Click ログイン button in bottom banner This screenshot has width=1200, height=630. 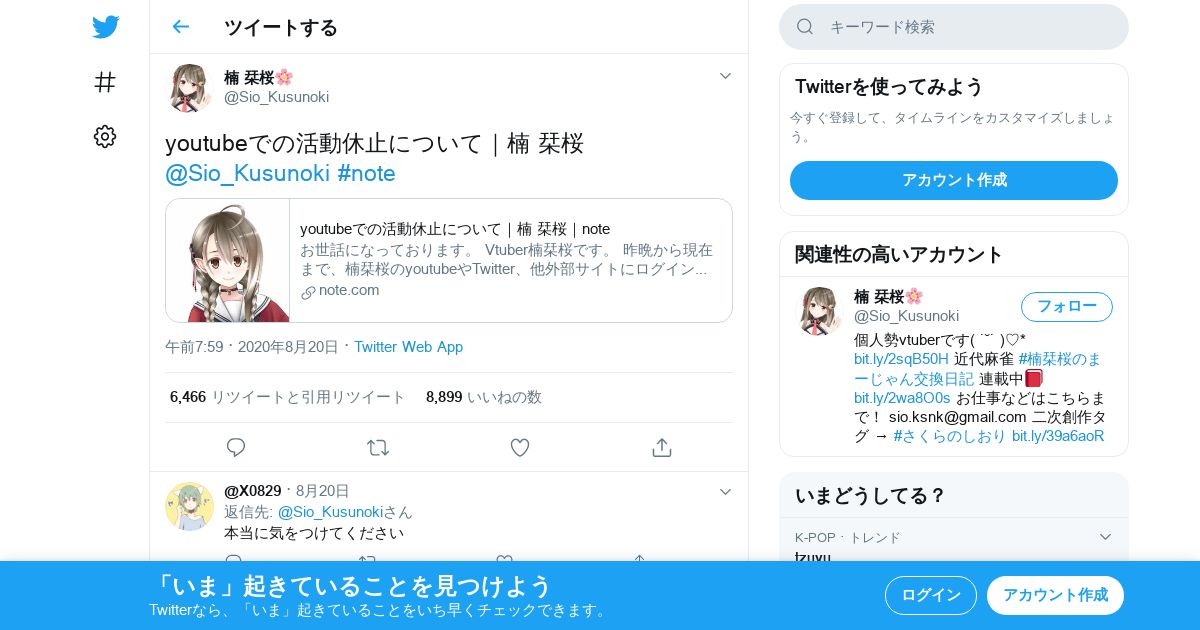click(931, 595)
